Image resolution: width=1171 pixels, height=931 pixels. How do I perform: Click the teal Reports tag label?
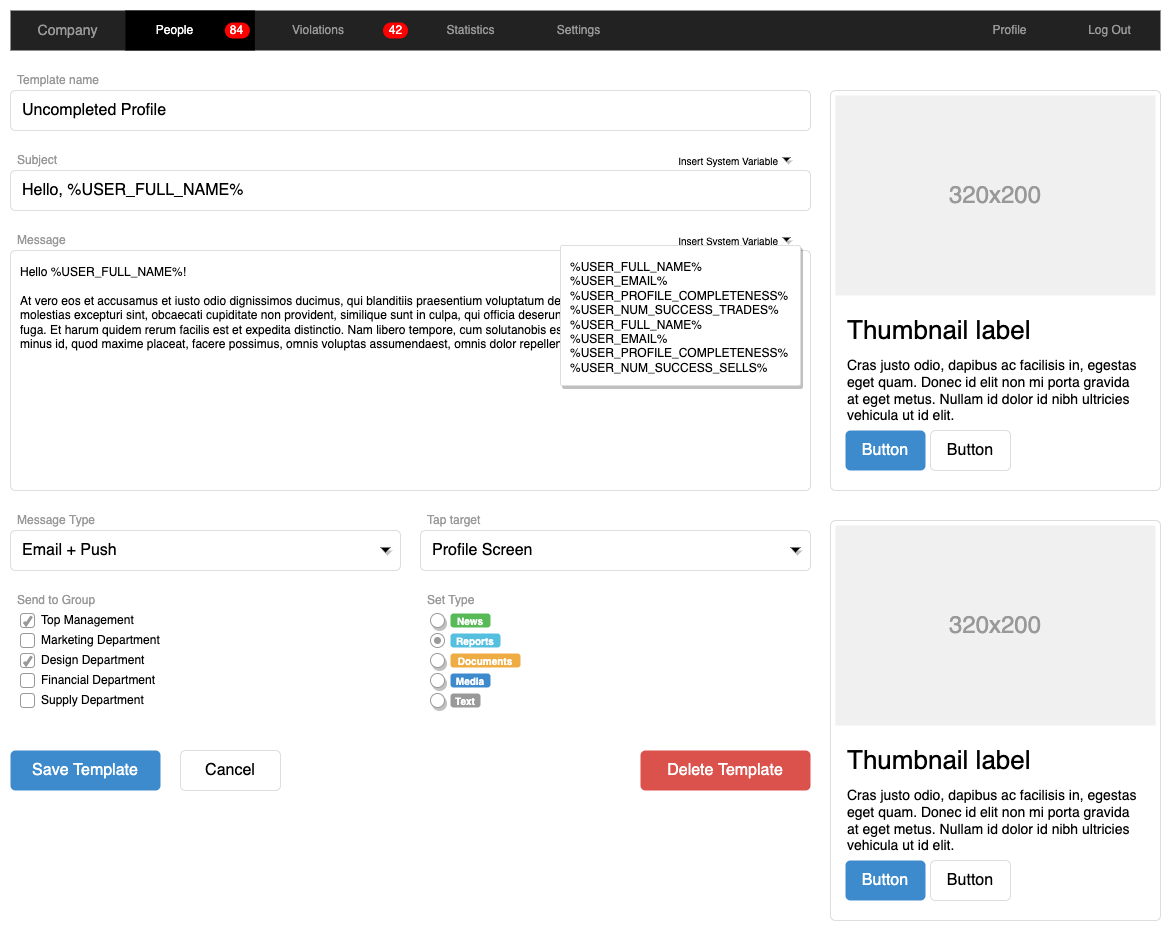(x=475, y=640)
